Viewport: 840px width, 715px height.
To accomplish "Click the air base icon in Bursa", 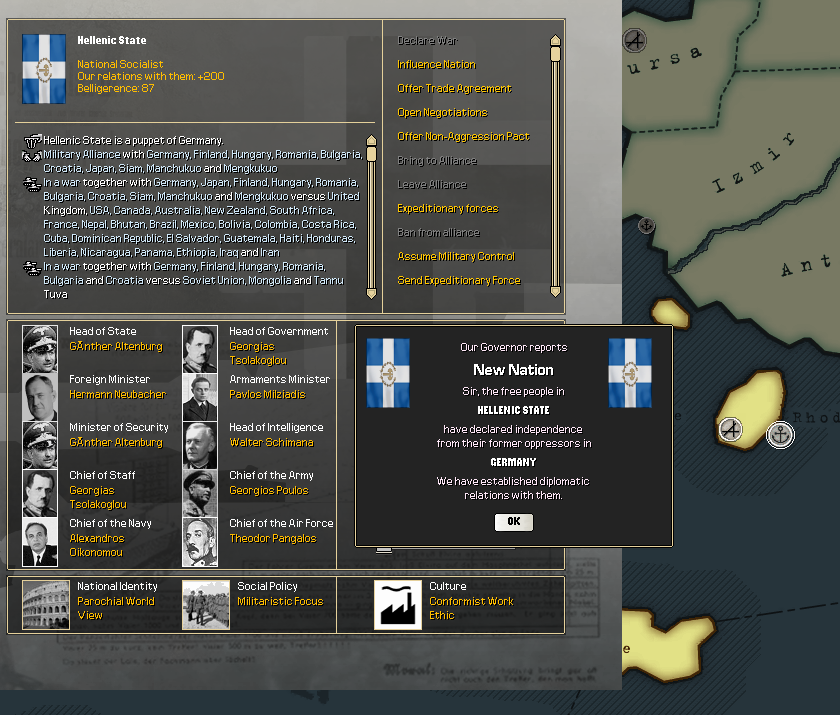I will point(634,40).
